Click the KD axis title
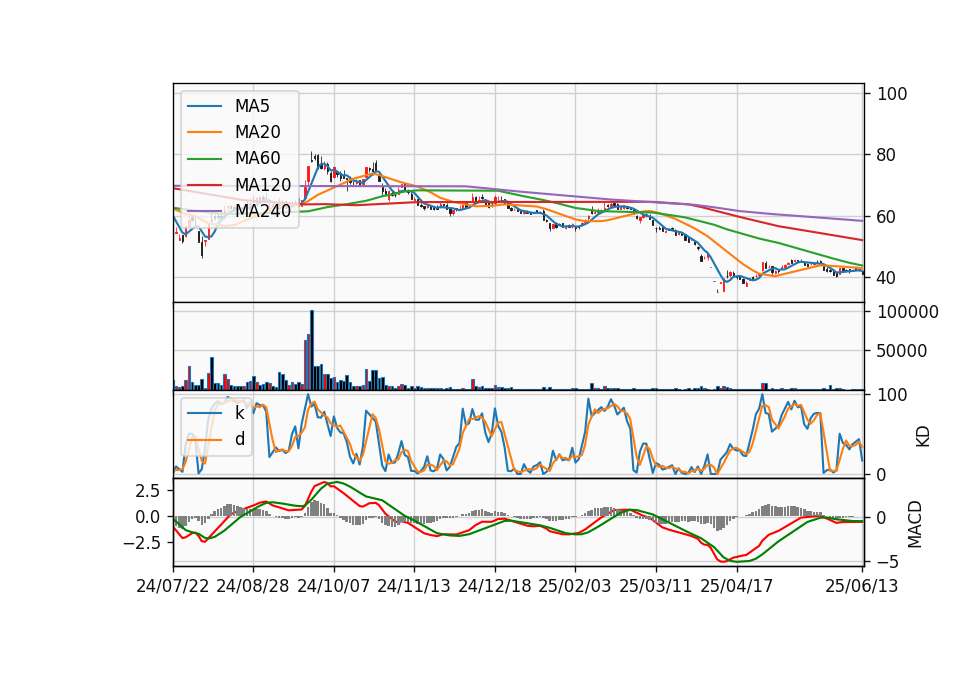960x690 pixels. point(923,437)
